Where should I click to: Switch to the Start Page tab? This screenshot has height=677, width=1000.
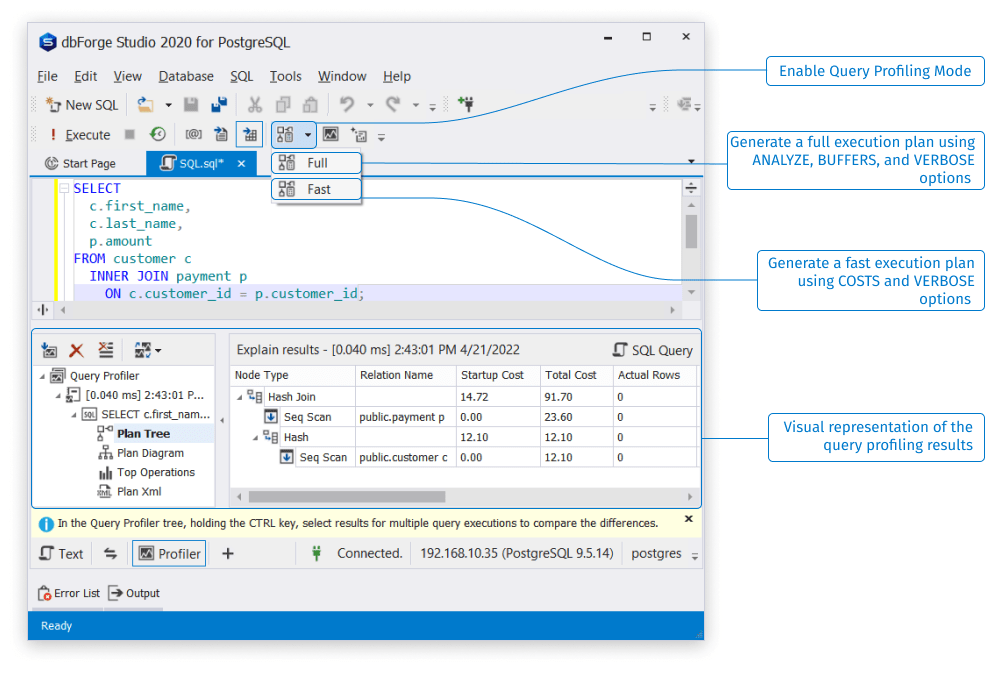[x=80, y=164]
